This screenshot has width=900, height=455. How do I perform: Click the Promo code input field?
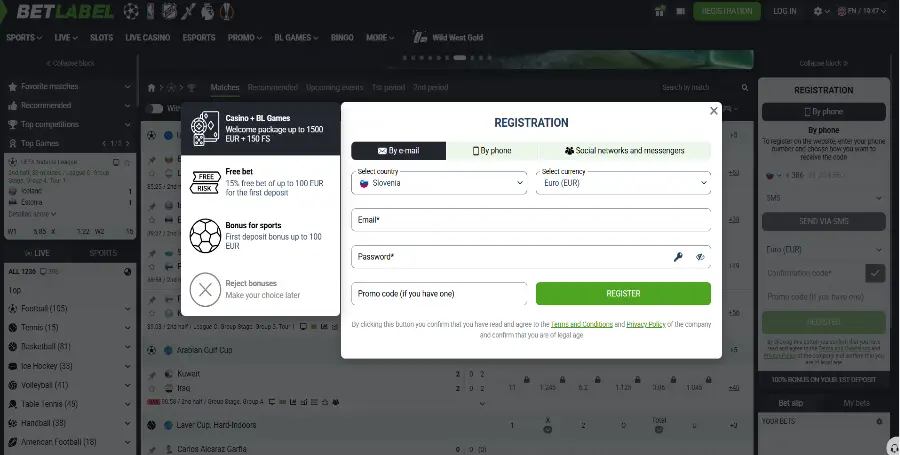(439, 294)
